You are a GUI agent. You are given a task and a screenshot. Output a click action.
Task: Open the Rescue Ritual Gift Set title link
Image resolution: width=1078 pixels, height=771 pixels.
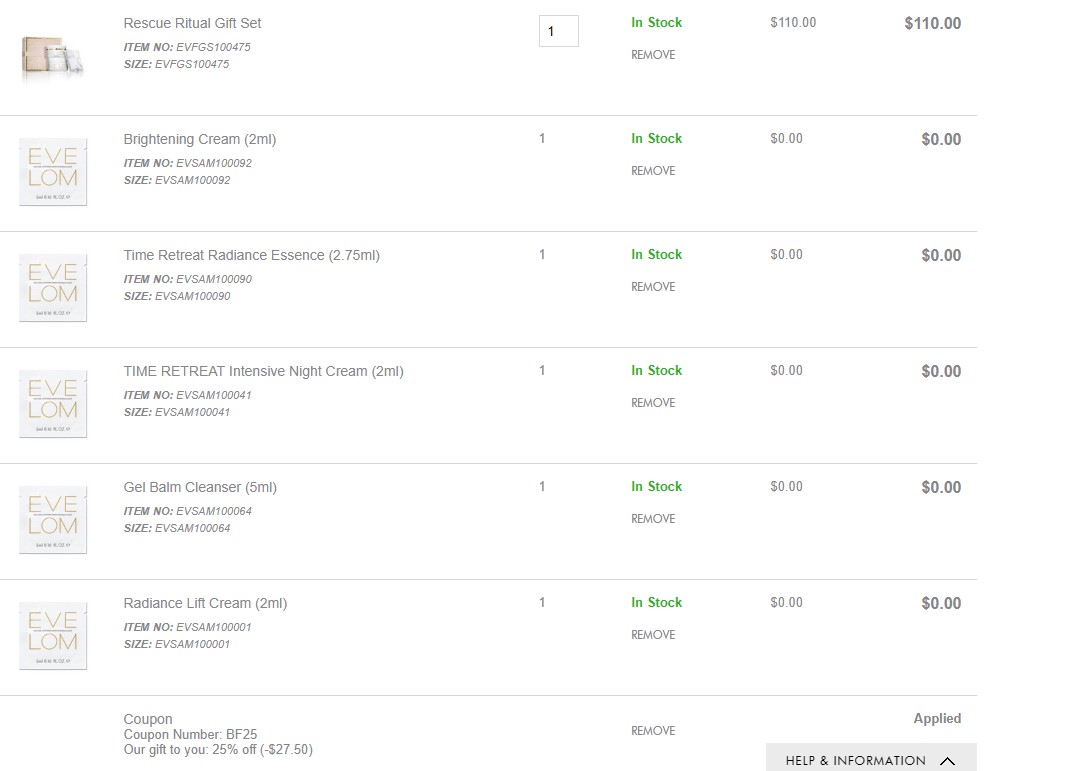coord(192,23)
